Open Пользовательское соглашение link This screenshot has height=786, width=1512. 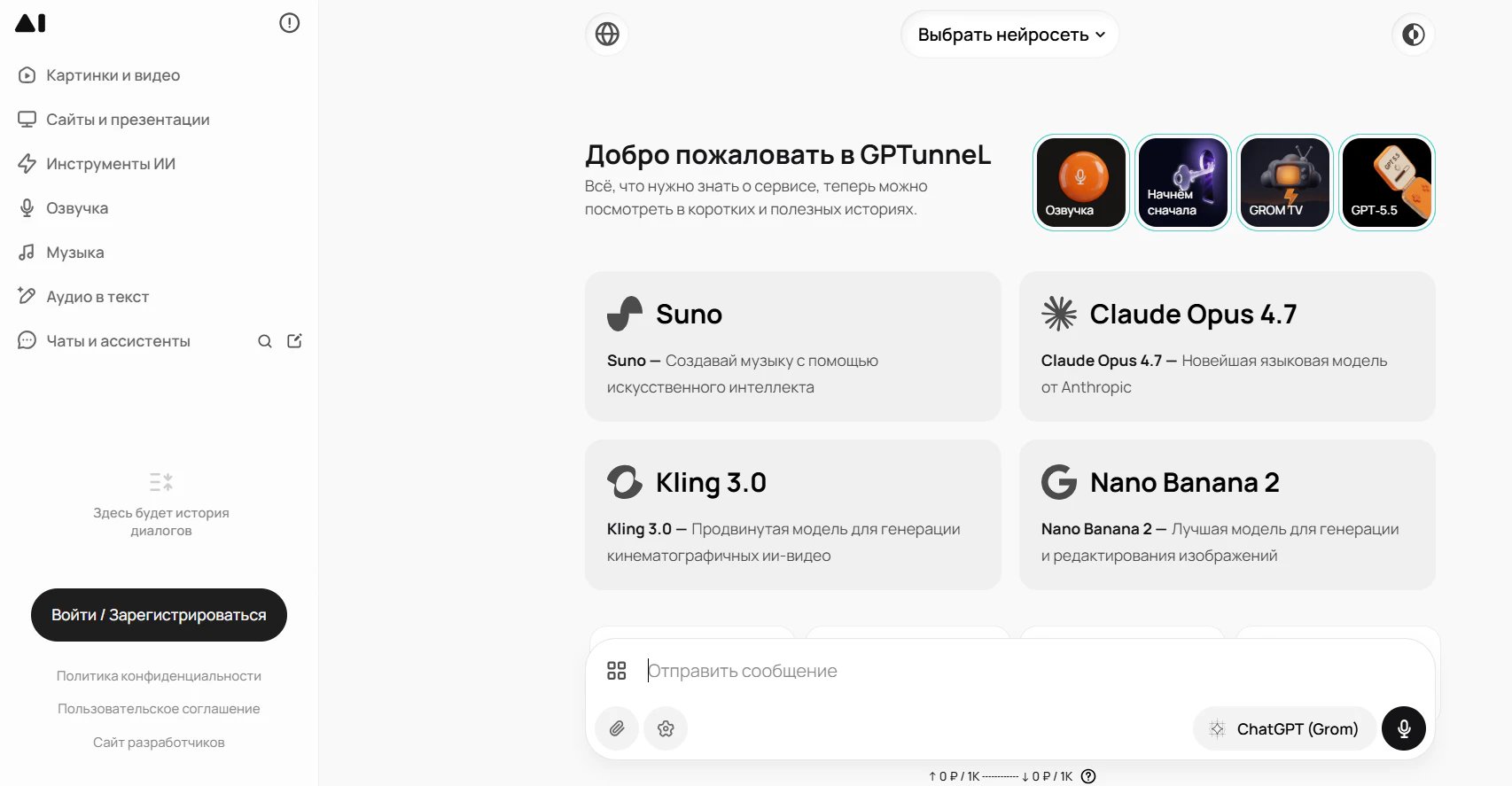click(x=159, y=709)
